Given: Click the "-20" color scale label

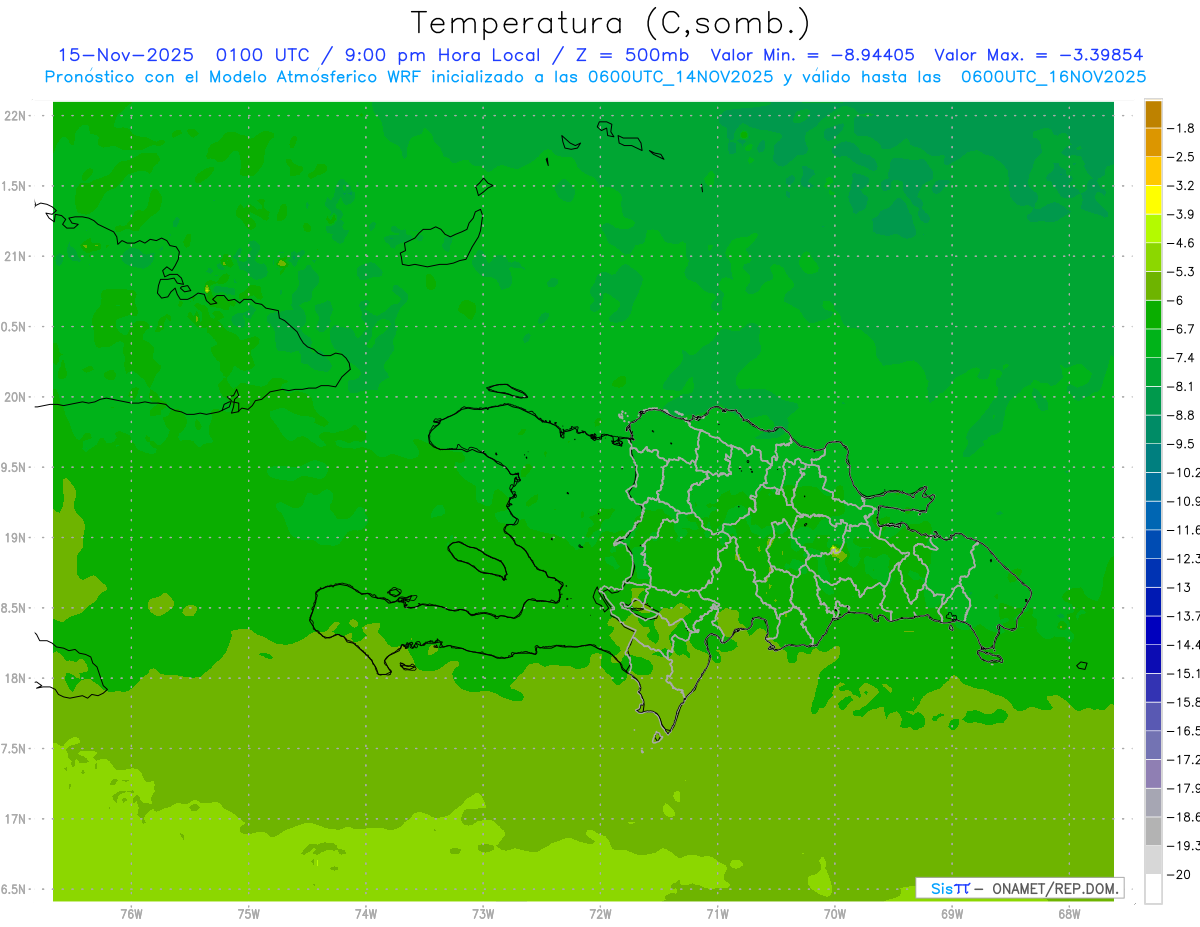Looking at the screenshot, I should click(1179, 875).
